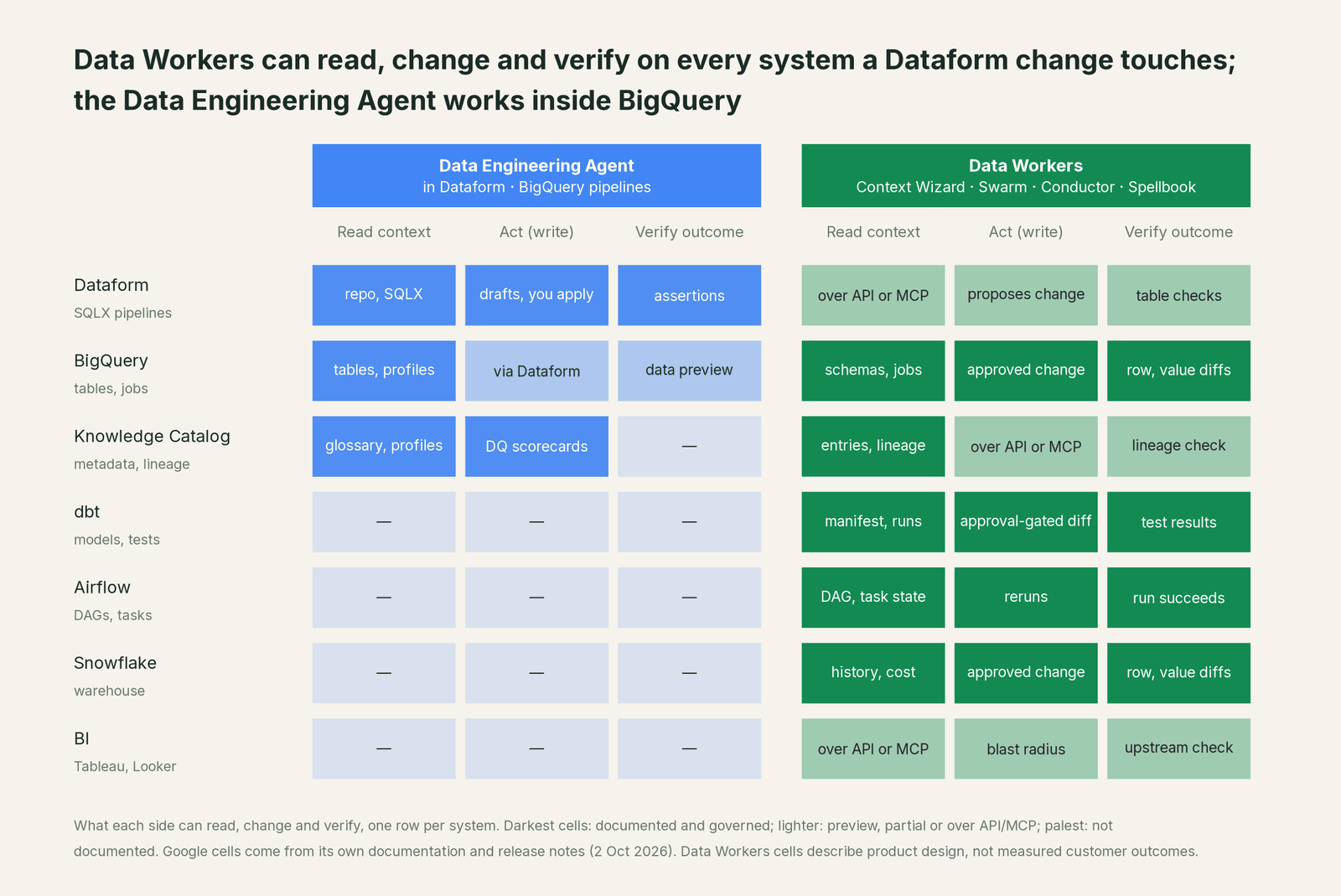
Task: Select the 'tables, profiles' cell
Action: point(384,370)
